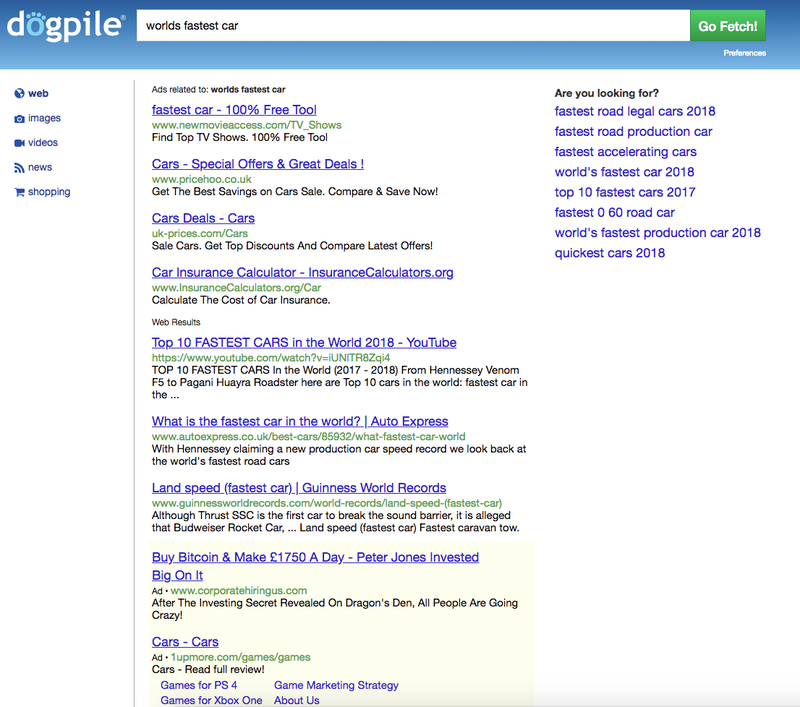Click the www.newmovieaccess.com/TV_Shows URL

click(x=246, y=125)
